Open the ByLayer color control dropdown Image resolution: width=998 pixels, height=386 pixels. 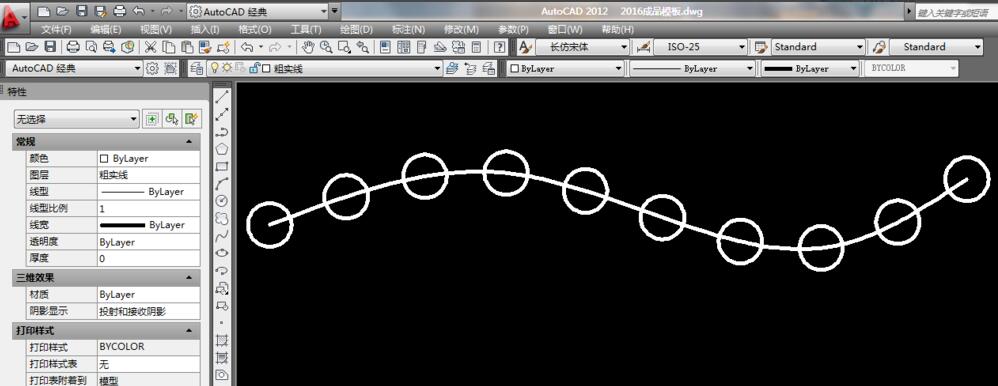566,68
